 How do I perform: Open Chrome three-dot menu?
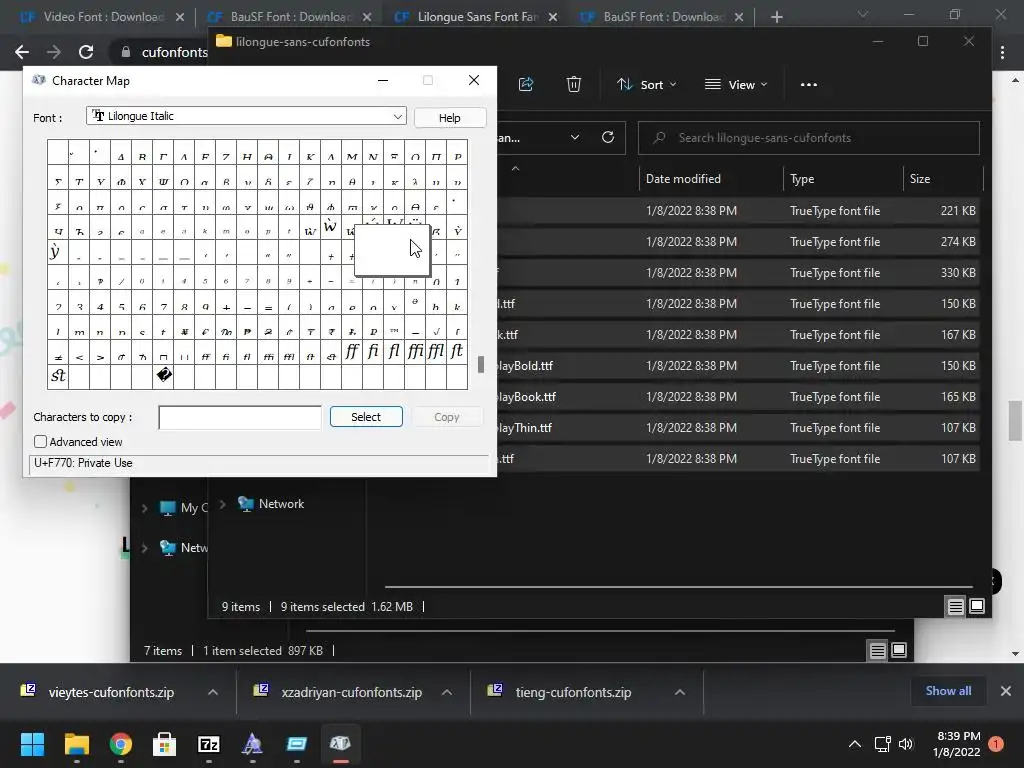(1002, 52)
